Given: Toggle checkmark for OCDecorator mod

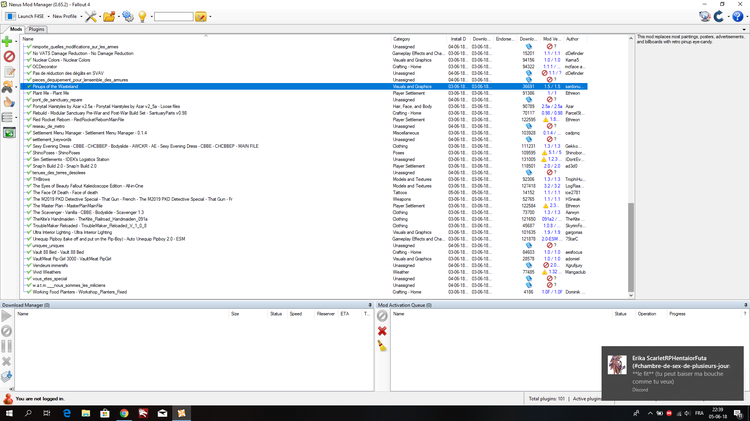Looking at the screenshot, I should (29, 67).
